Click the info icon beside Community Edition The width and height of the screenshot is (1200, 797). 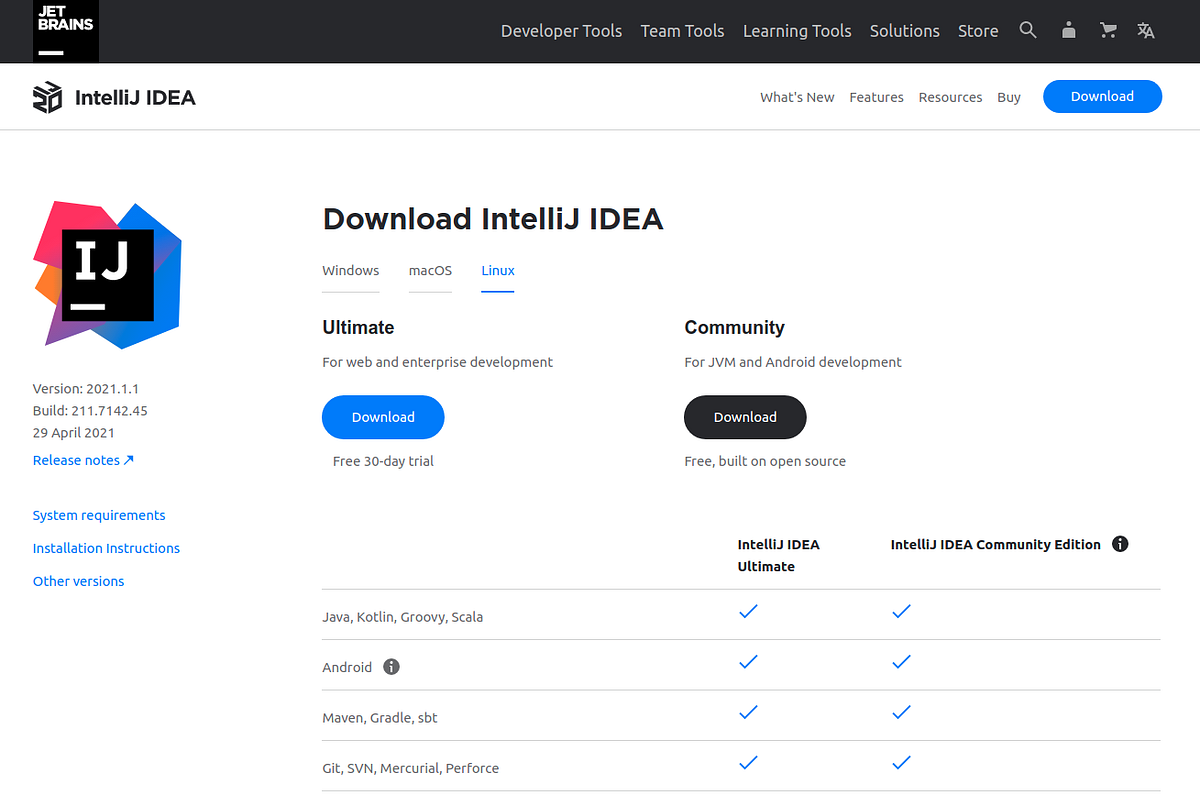pyautogui.click(x=1120, y=544)
